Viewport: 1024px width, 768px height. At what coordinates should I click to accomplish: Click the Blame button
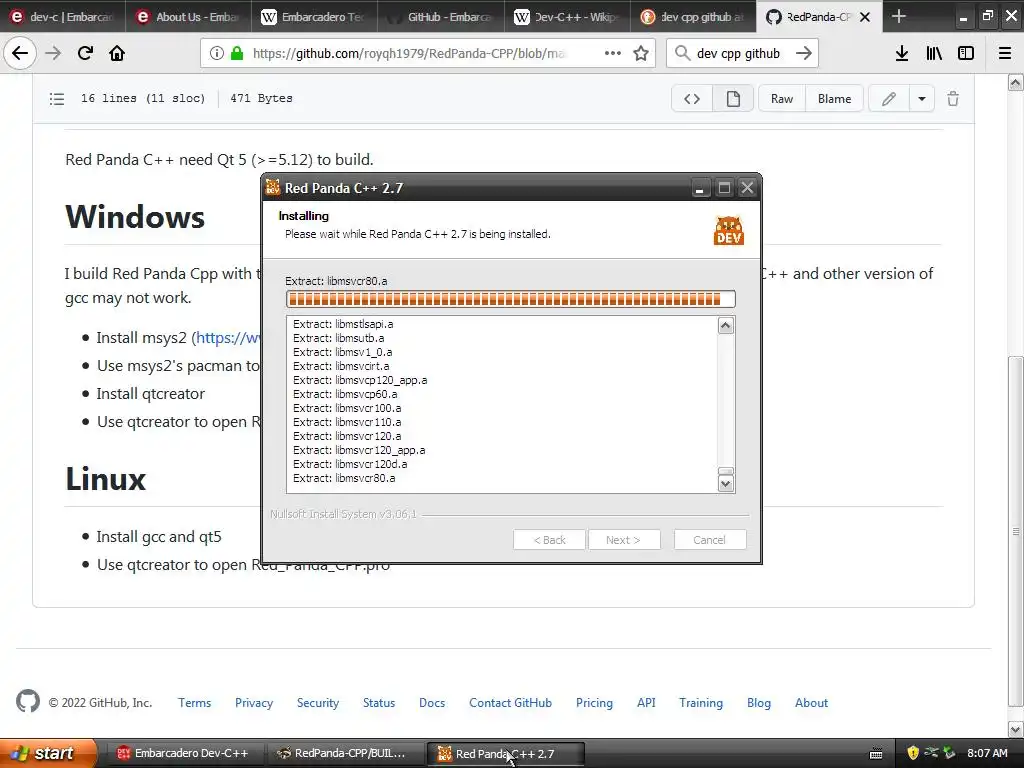tap(835, 99)
